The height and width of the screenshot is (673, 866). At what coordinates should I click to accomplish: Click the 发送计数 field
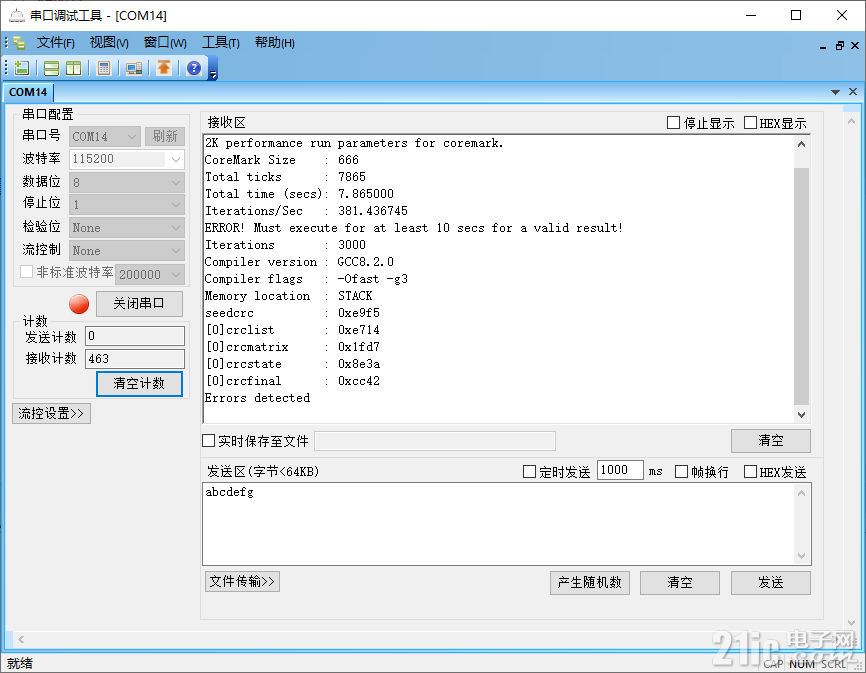pyautogui.click(x=135, y=336)
